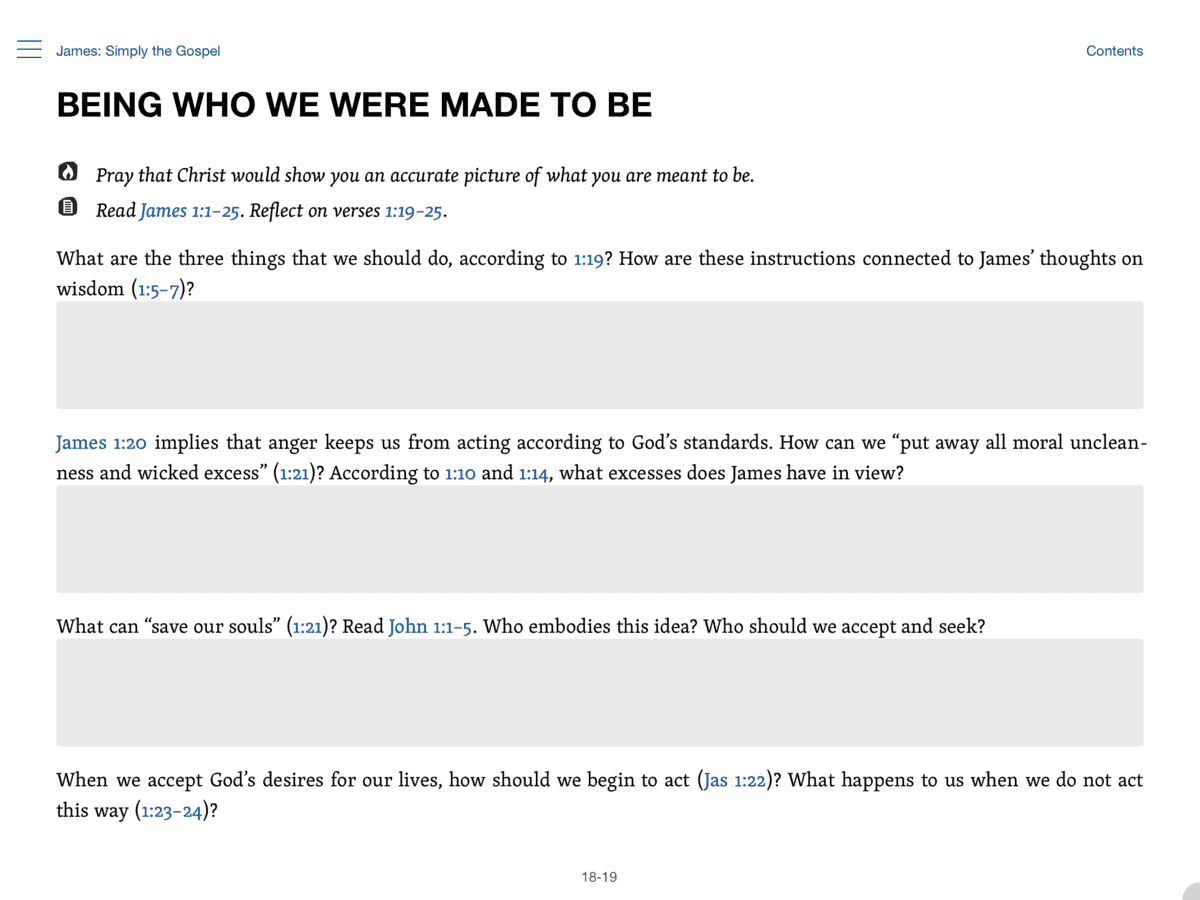This screenshot has height=900, width=1200.
Task: Open the 1:19 verse link
Action: tap(588, 260)
